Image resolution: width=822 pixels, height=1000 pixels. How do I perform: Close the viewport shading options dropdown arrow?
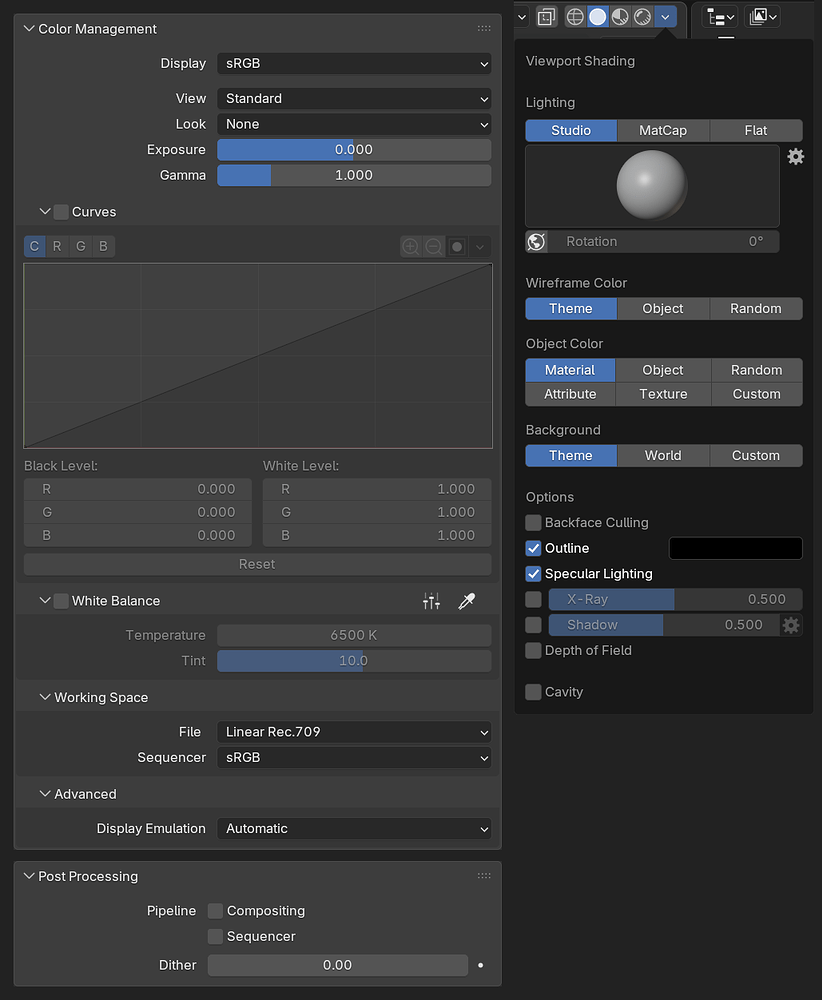click(x=665, y=17)
